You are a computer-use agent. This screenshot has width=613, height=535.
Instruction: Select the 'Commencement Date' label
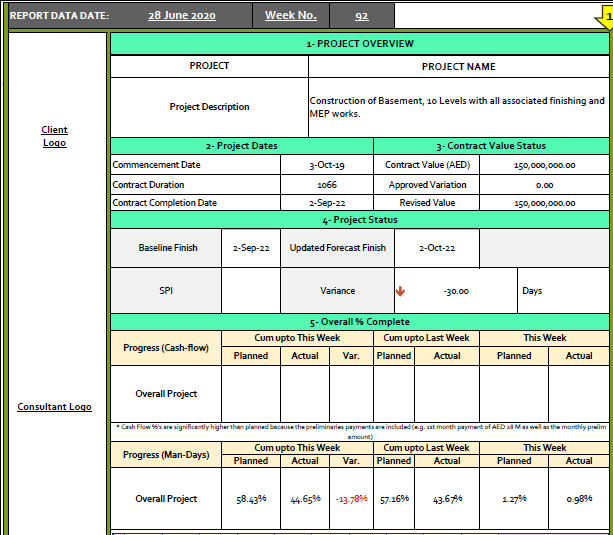coord(156,165)
